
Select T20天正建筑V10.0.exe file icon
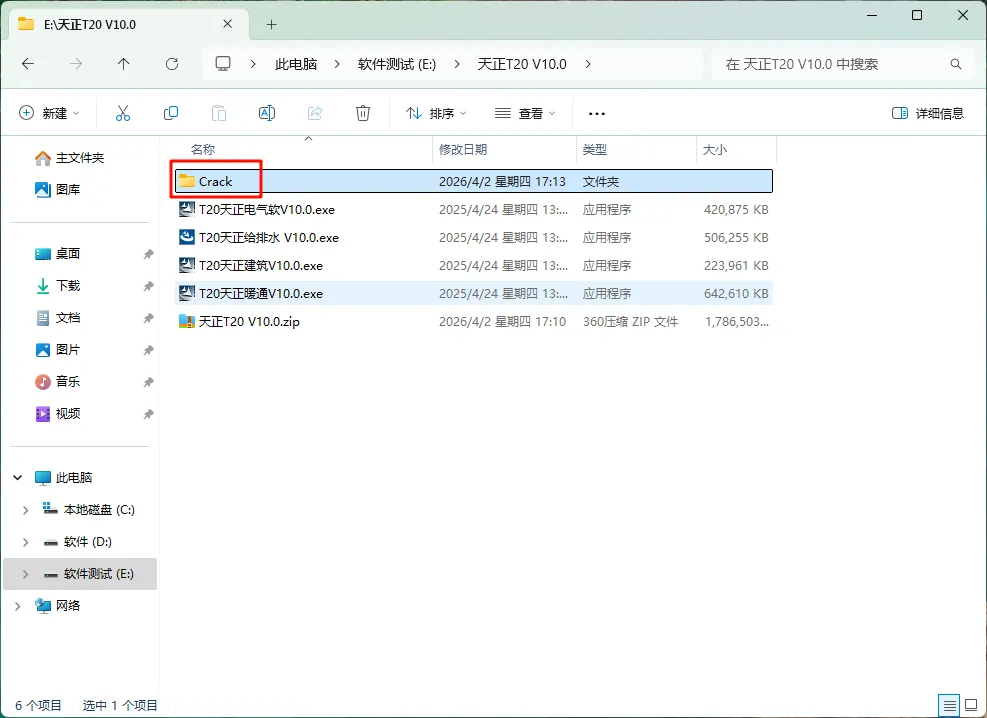pos(186,265)
